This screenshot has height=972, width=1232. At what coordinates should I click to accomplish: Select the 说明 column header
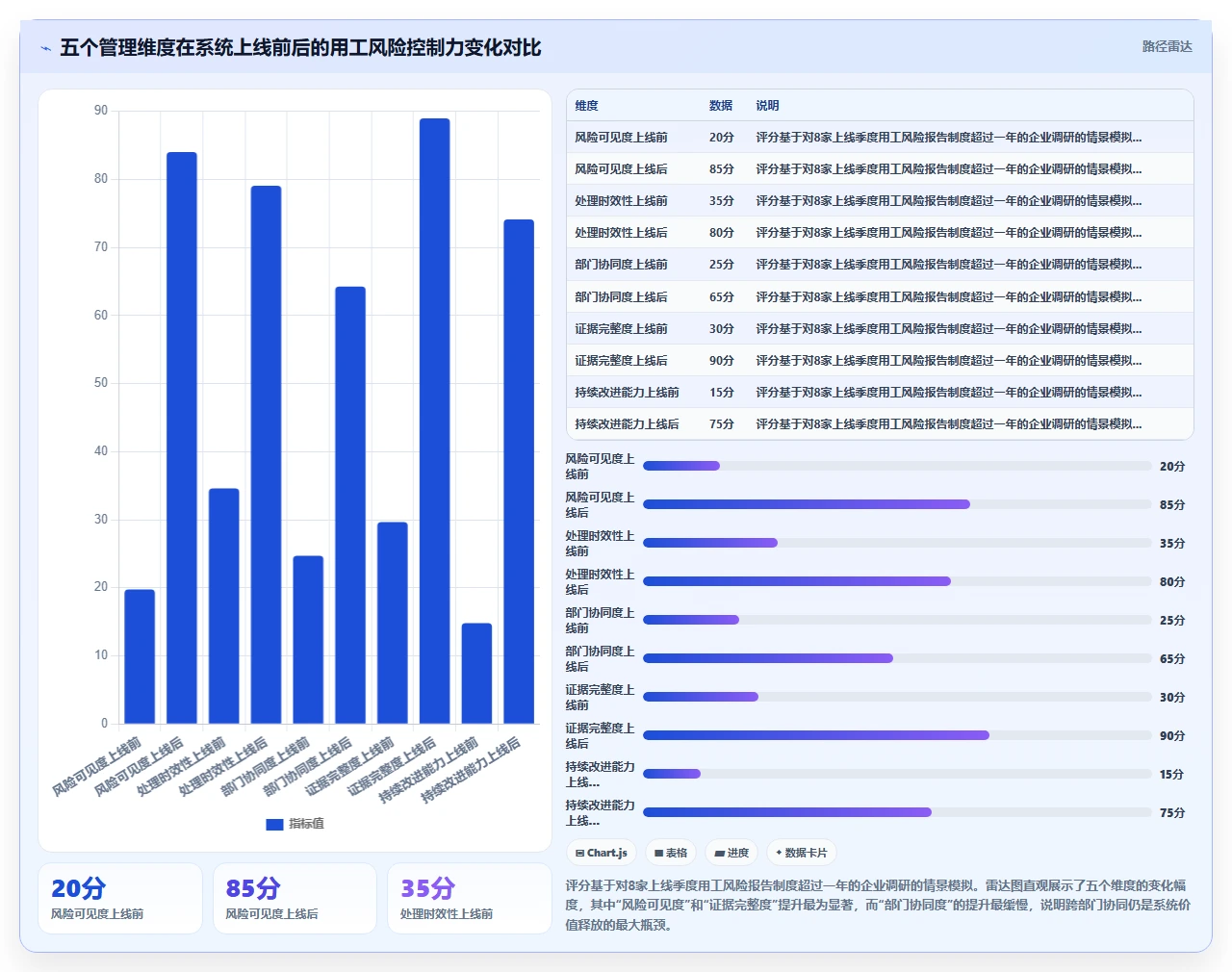point(767,106)
